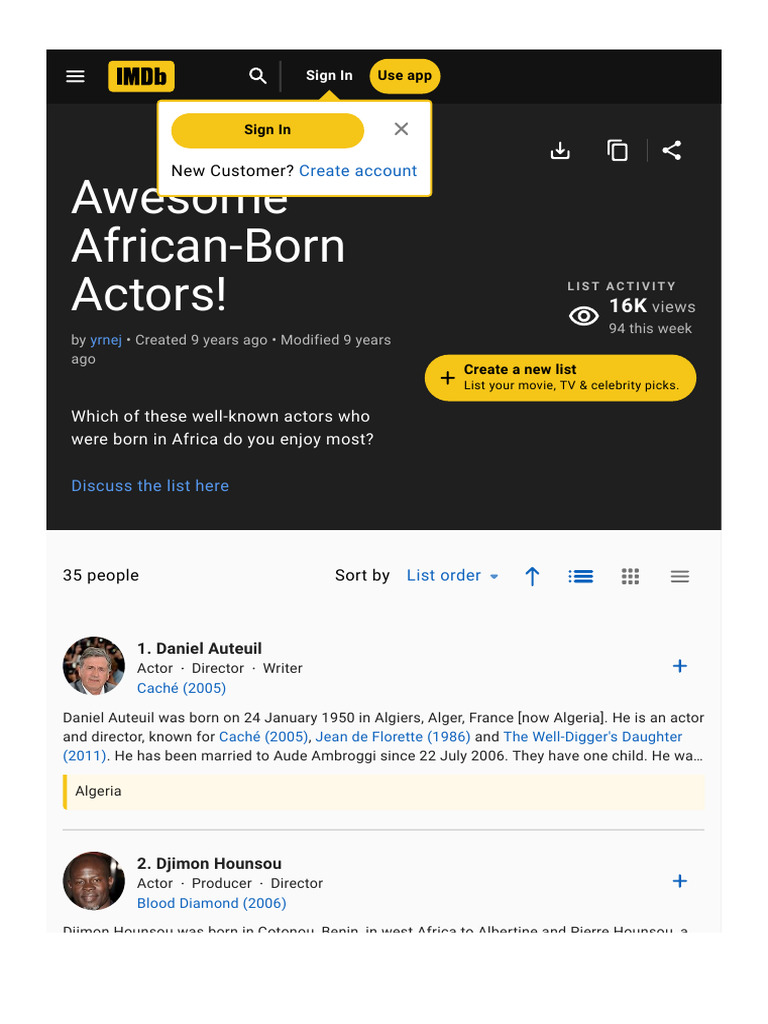Open Caché (2005) under Daniel Auteuil's name

pyautogui.click(x=182, y=688)
